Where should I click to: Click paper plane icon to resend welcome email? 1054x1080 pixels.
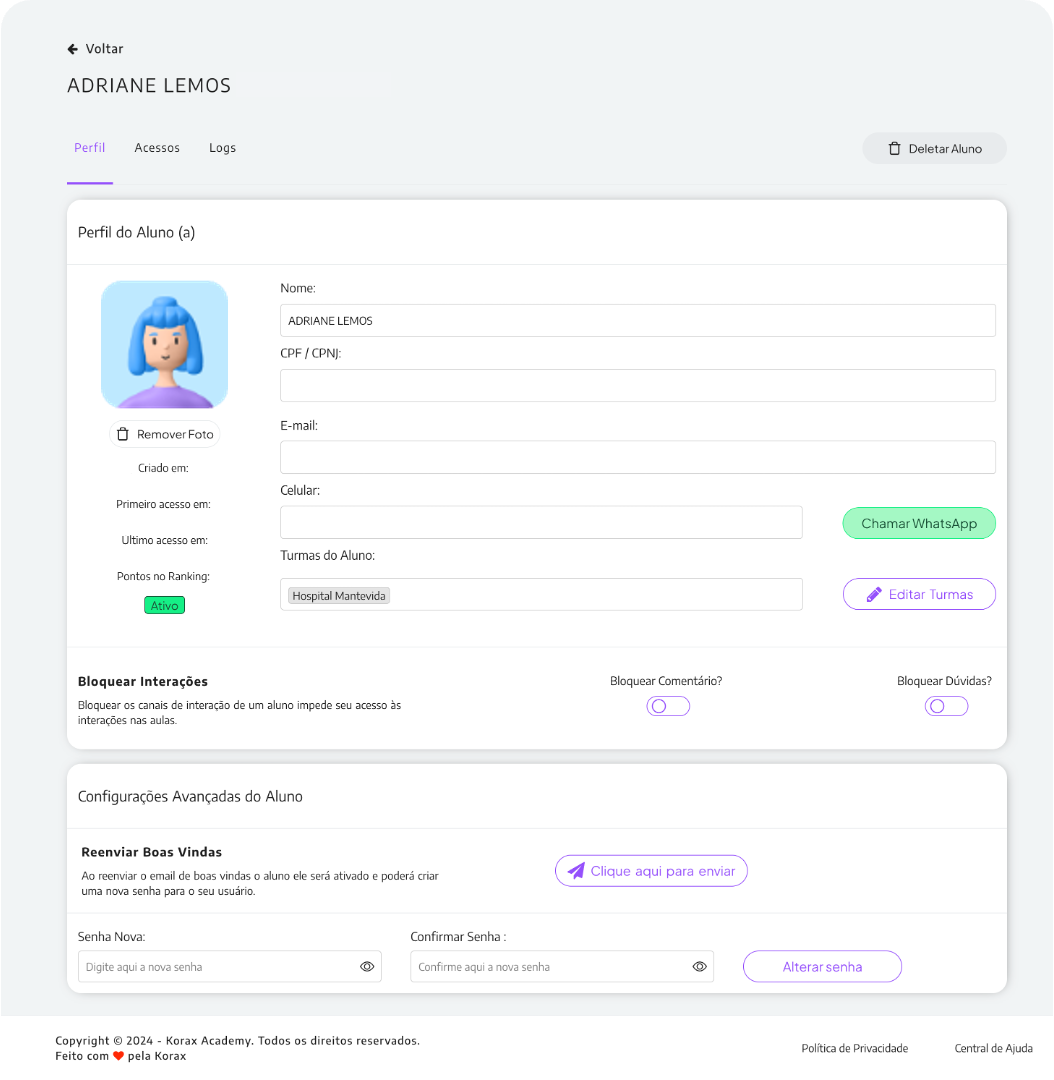click(576, 871)
